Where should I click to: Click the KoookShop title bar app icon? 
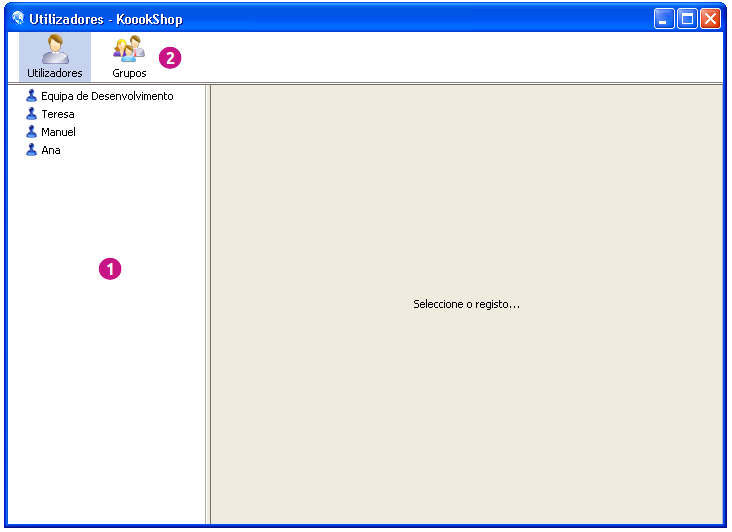[18, 18]
